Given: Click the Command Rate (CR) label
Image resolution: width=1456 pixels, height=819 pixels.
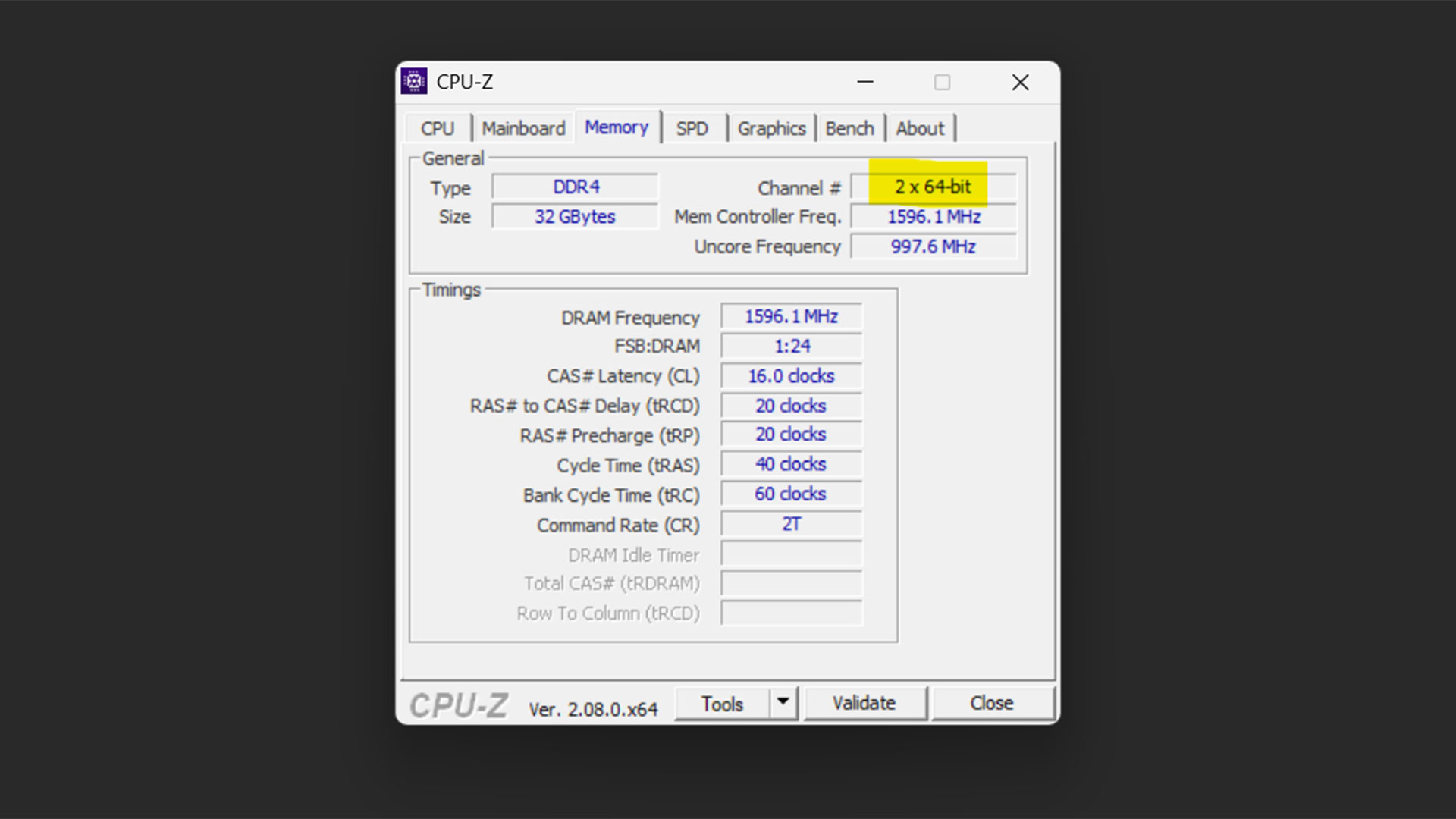Looking at the screenshot, I should coord(618,525).
